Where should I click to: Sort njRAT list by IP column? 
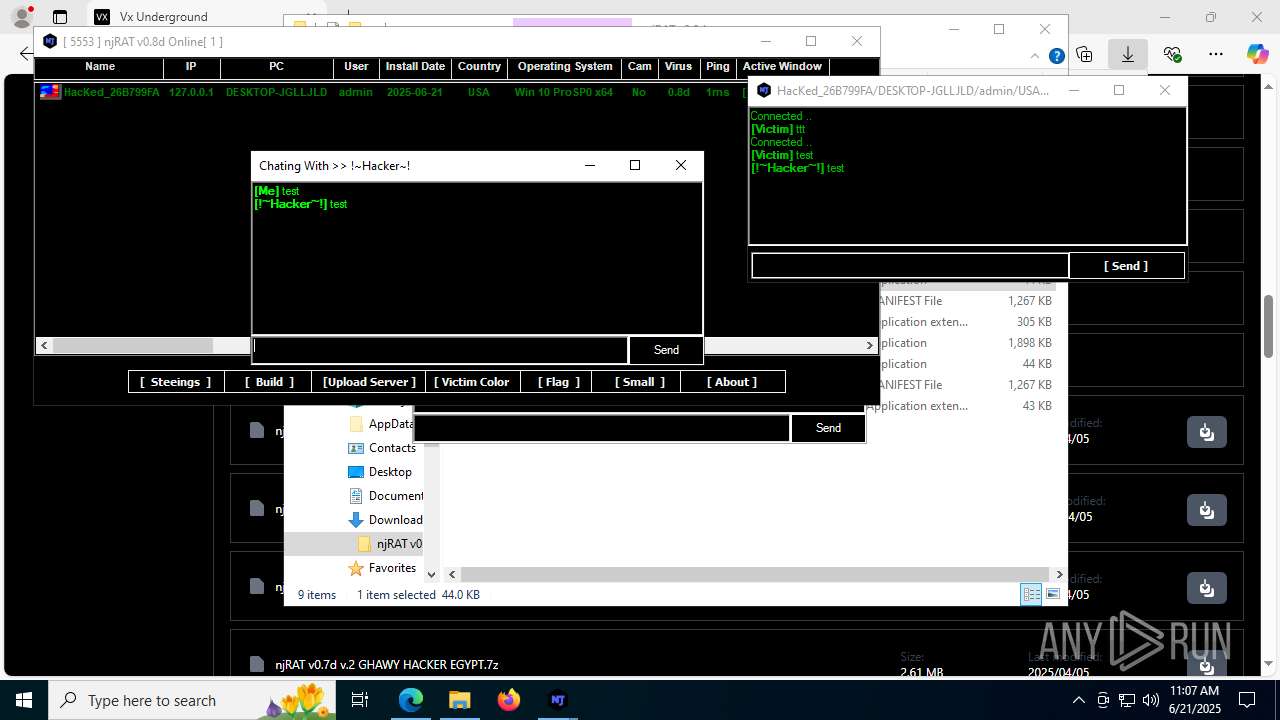point(191,66)
